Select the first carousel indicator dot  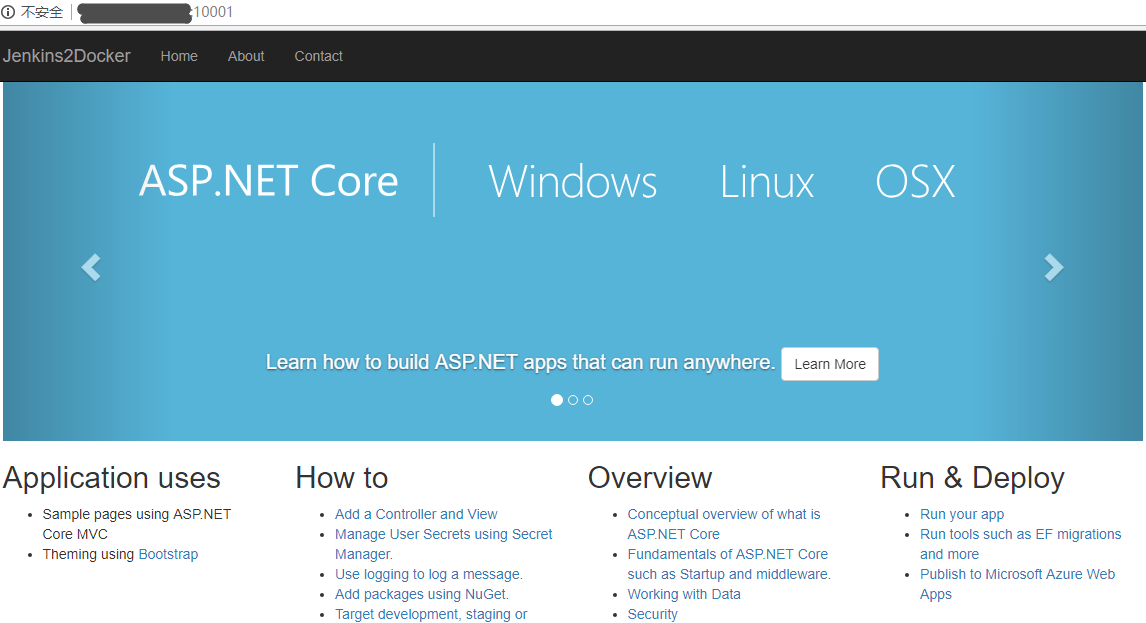(557, 400)
